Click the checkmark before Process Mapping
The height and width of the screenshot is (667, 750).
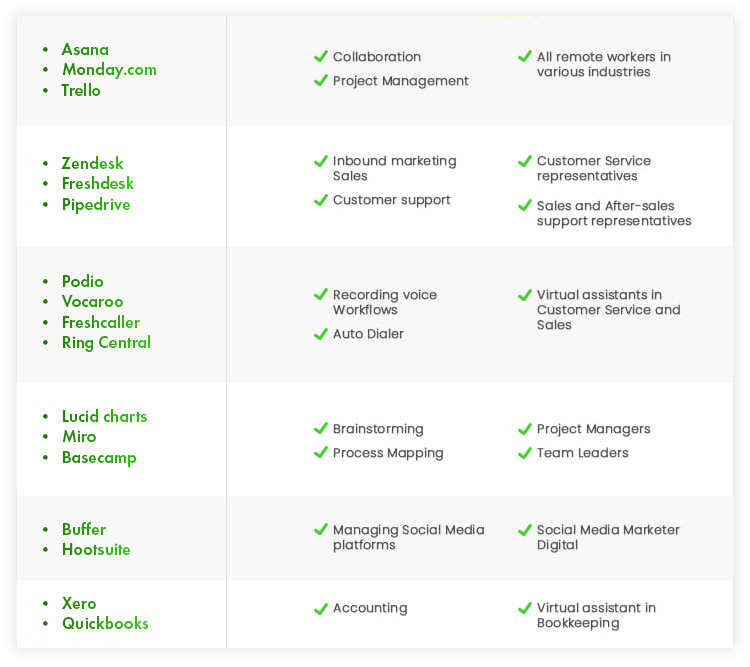pos(320,452)
